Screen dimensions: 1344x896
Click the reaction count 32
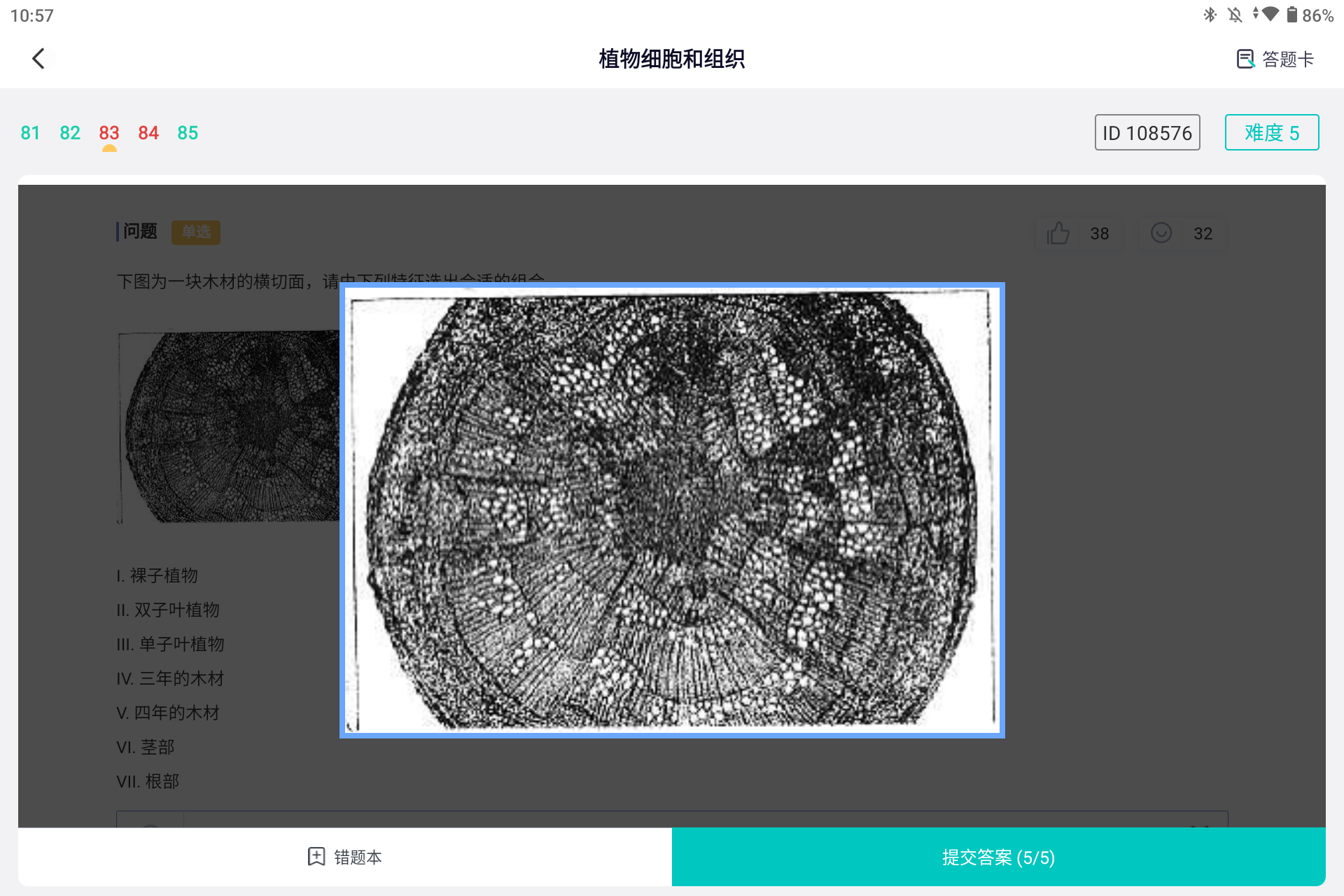[1203, 234]
